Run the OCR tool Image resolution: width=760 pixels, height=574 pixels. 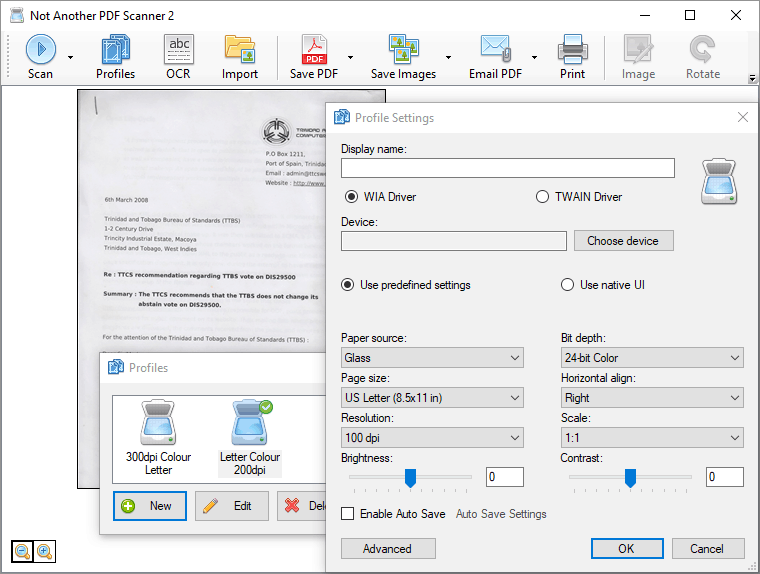tap(179, 49)
